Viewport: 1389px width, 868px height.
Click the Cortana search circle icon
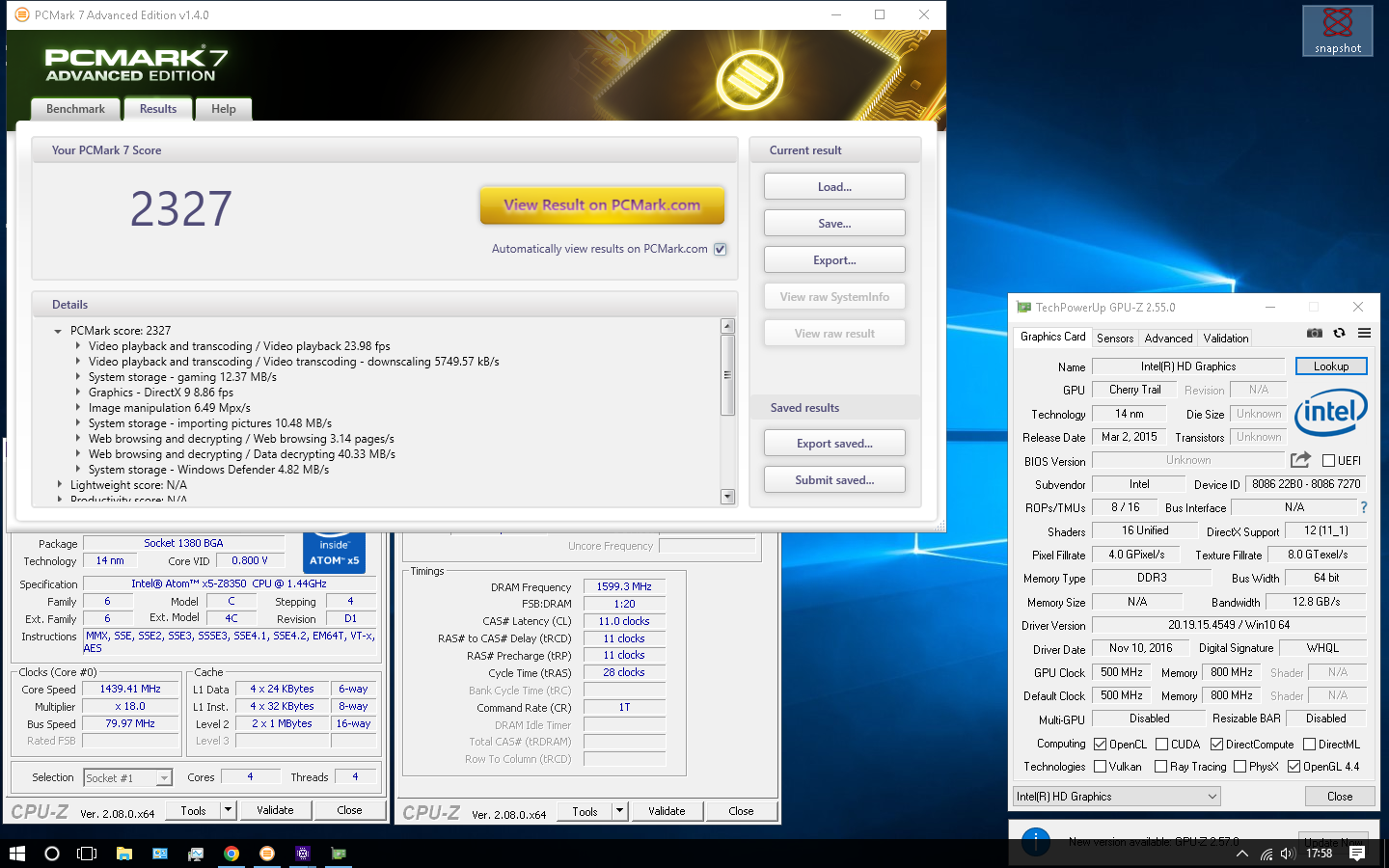pyautogui.click(x=52, y=854)
